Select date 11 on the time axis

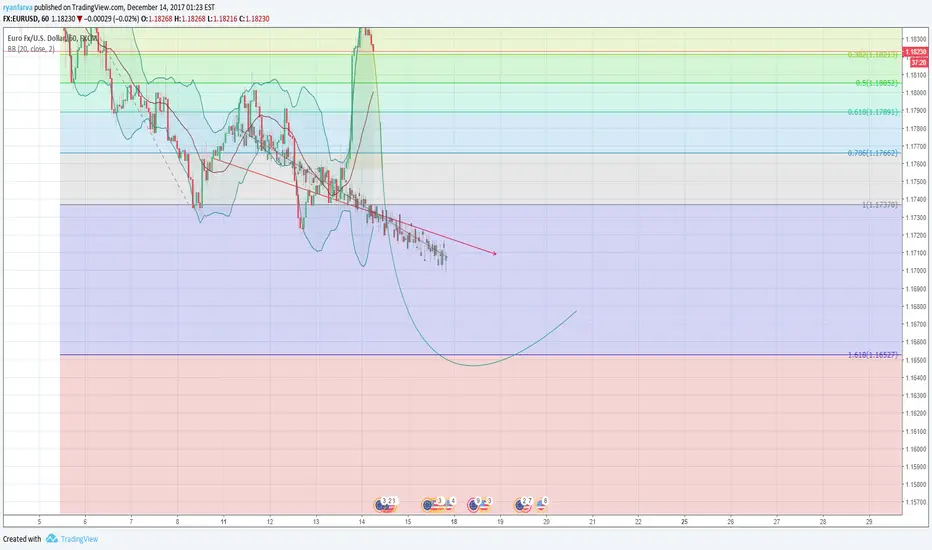click(x=223, y=522)
